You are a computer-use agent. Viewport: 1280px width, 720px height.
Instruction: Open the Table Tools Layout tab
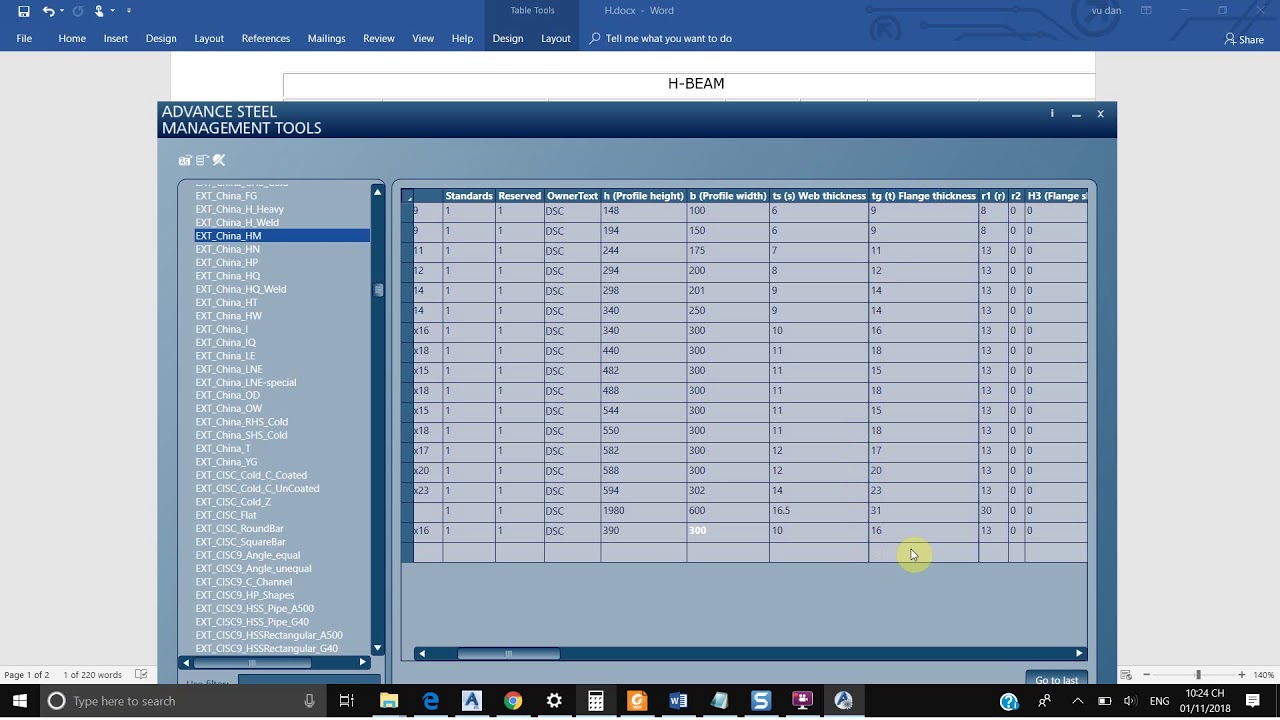(556, 38)
